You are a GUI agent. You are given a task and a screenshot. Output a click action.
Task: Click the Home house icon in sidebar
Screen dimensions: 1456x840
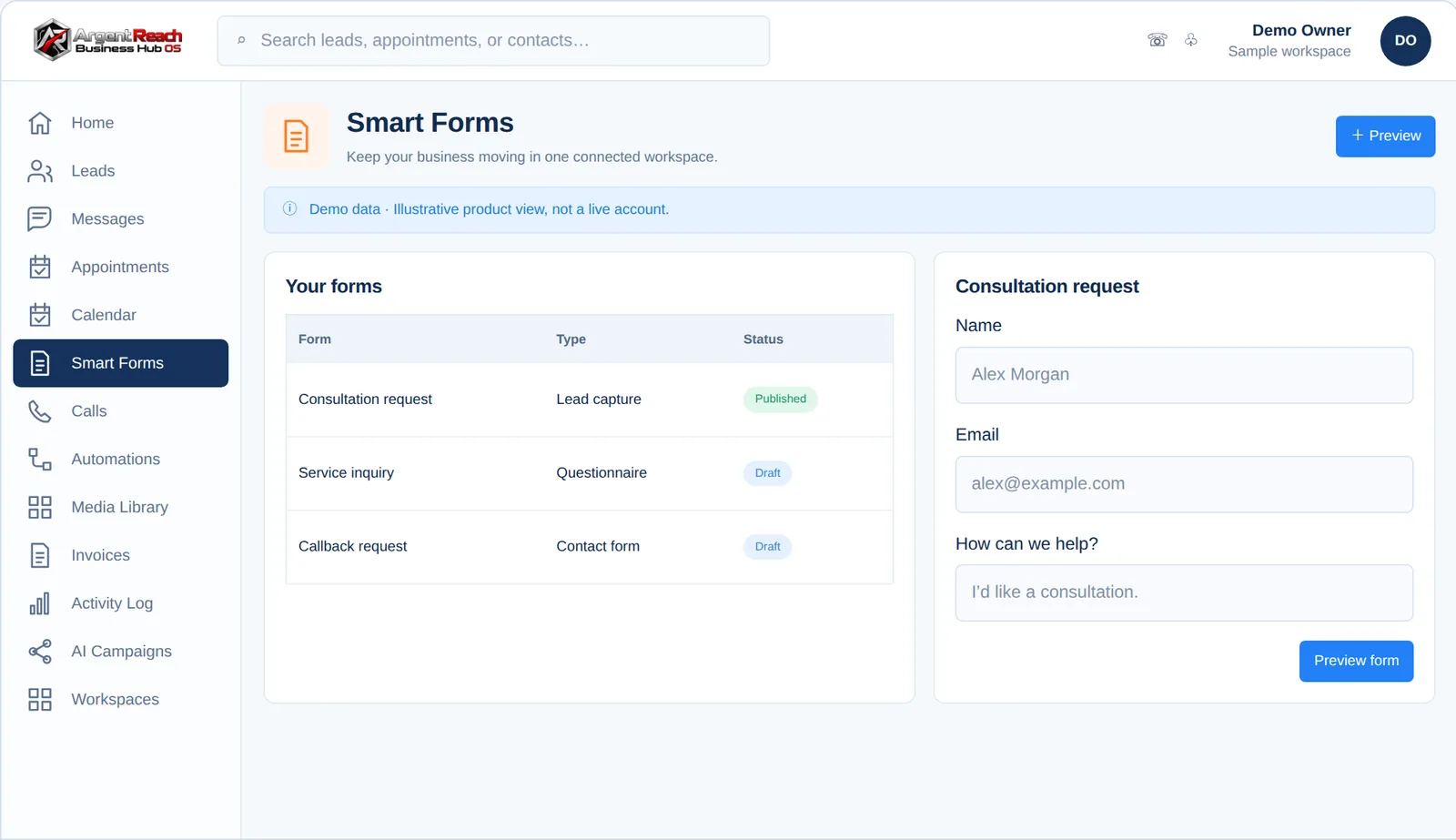tap(40, 123)
